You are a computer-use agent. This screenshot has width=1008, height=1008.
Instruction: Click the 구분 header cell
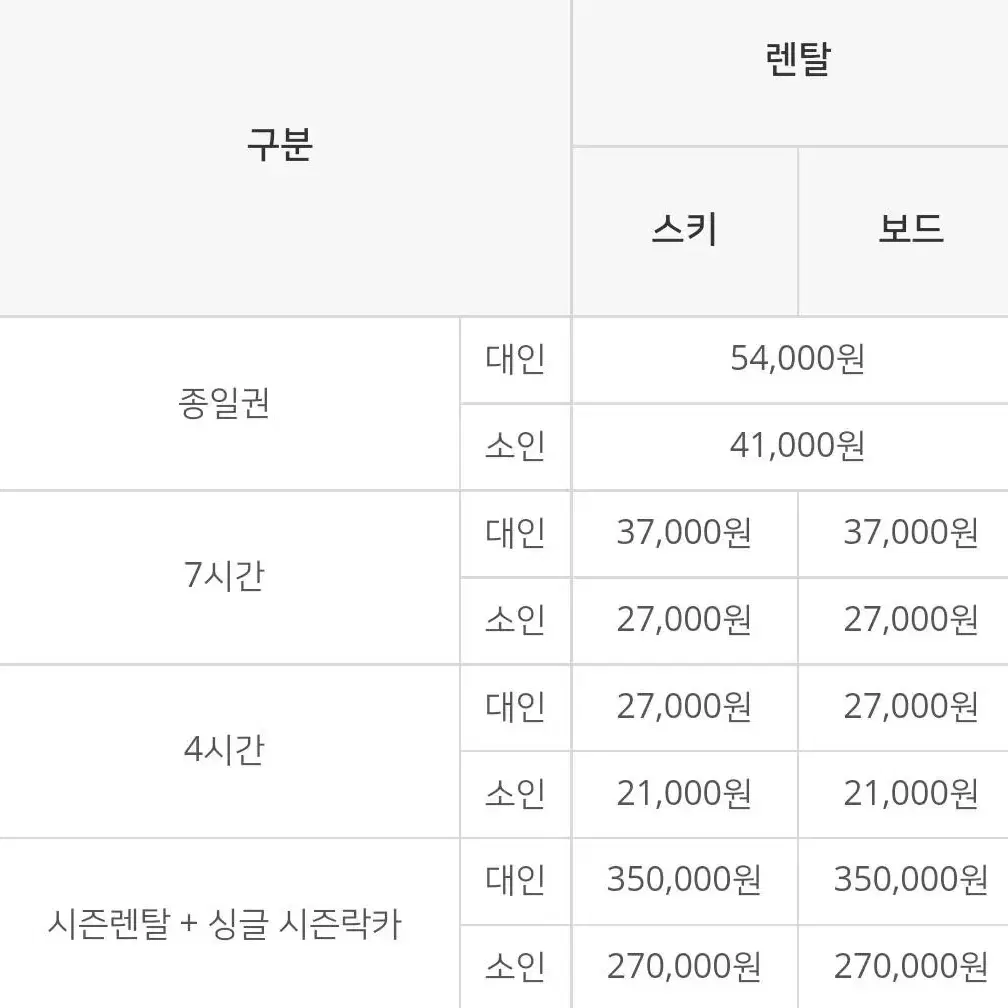point(280,145)
